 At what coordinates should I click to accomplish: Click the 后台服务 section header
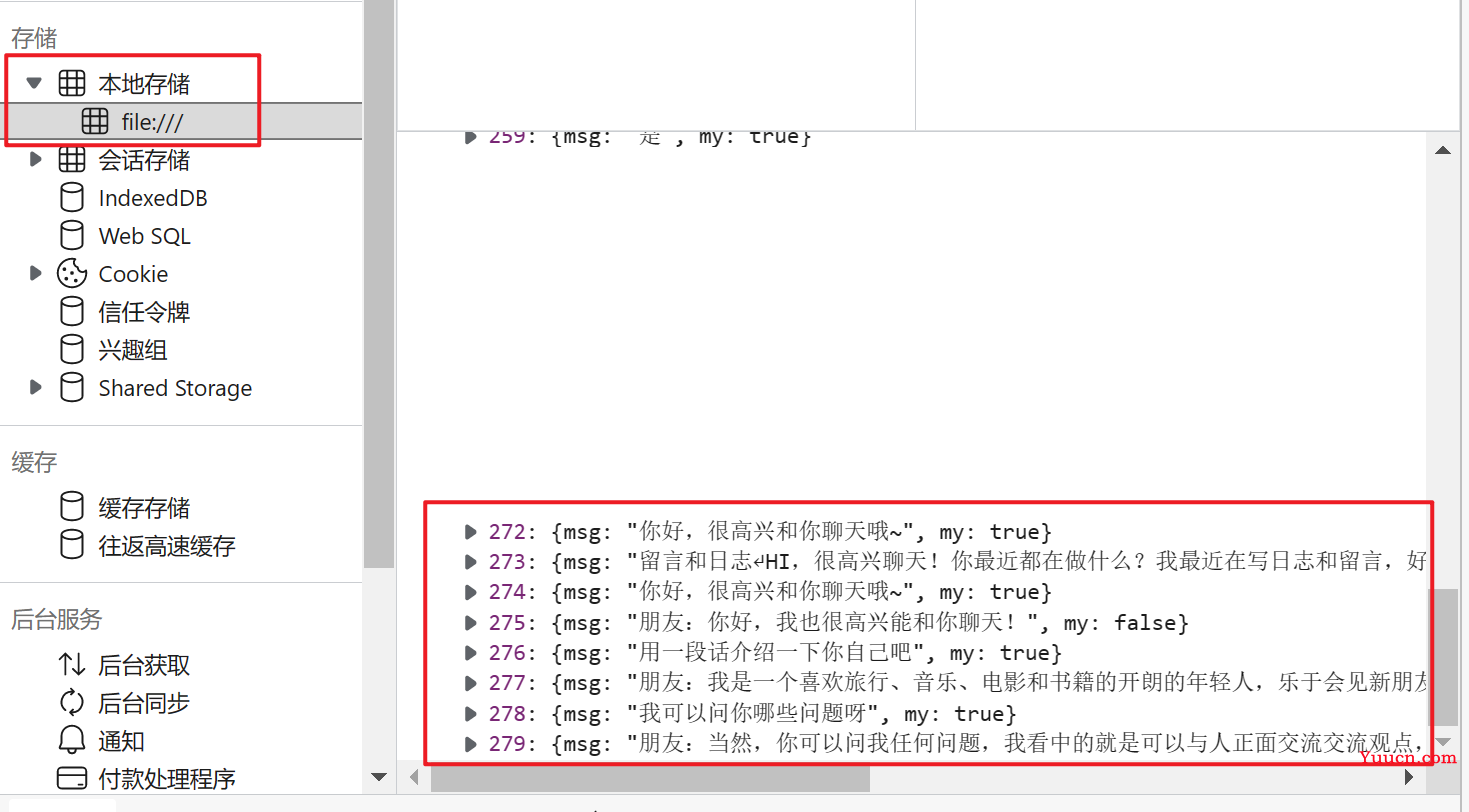click(x=56, y=619)
